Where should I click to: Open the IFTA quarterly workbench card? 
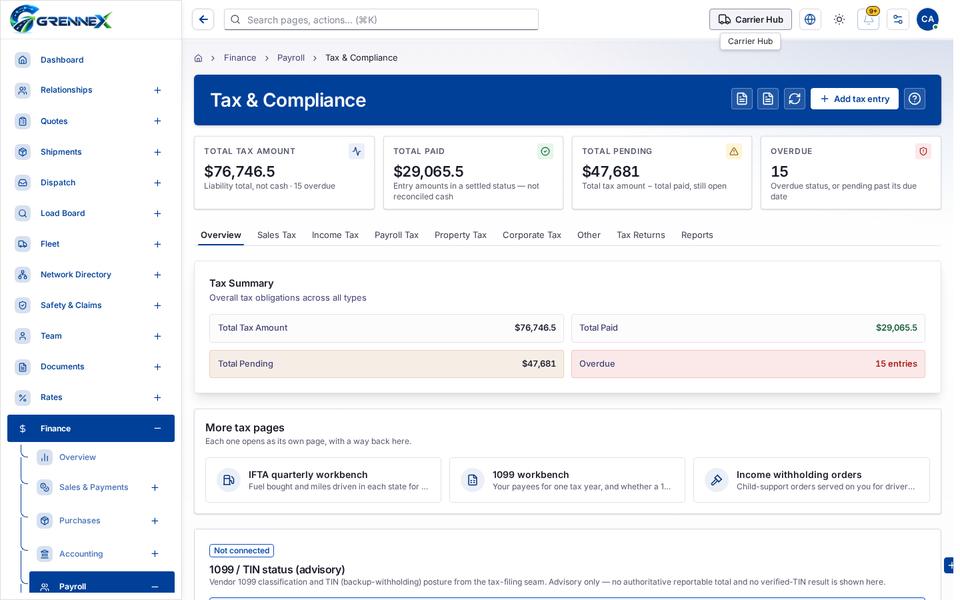323,480
